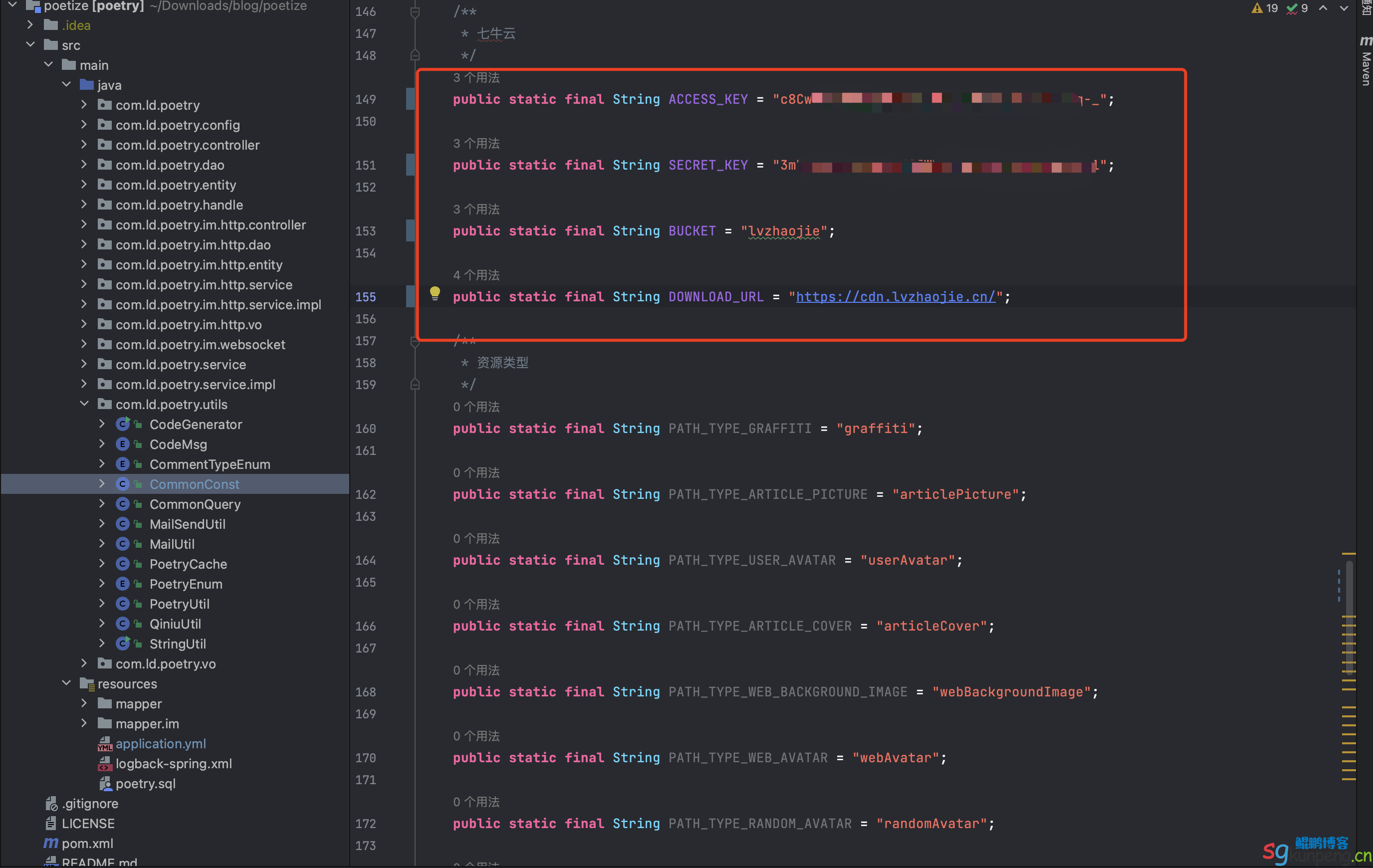Click the mapper folder icon
Viewport: 1373px width, 868px height.
point(105,703)
